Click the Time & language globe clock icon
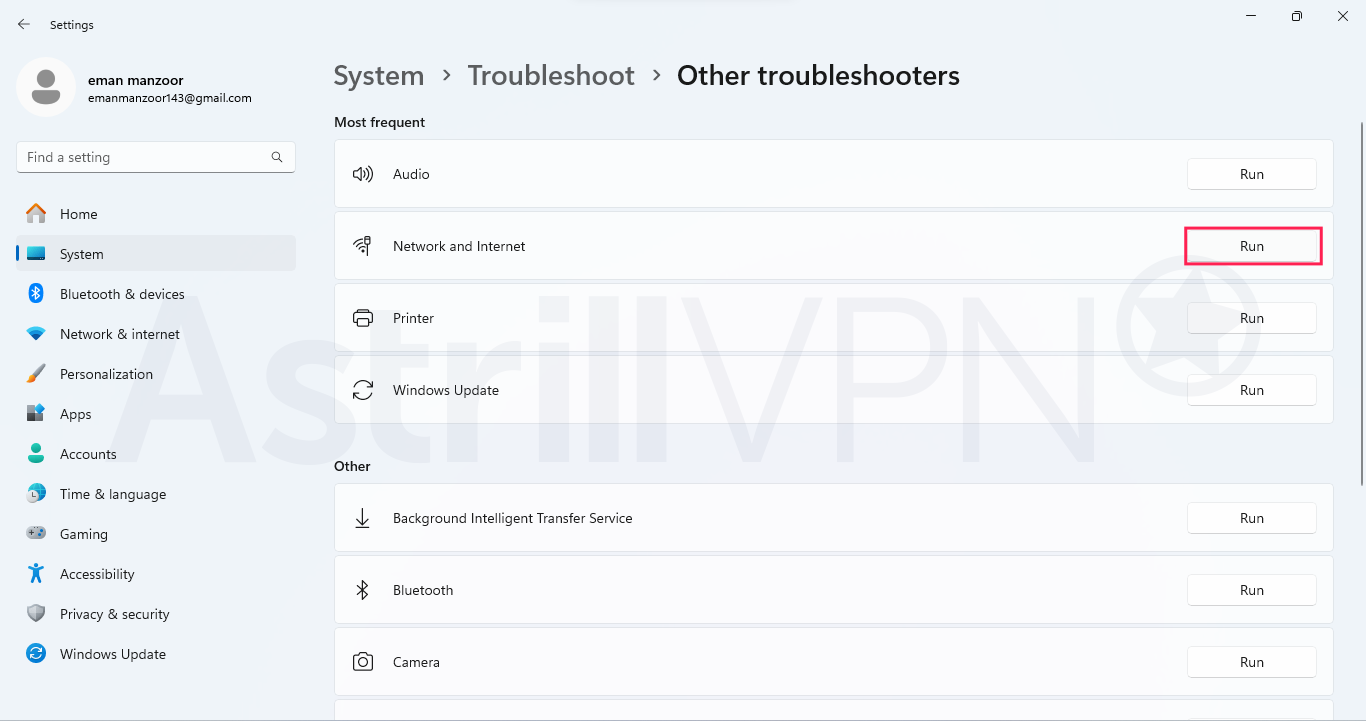 [36, 494]
